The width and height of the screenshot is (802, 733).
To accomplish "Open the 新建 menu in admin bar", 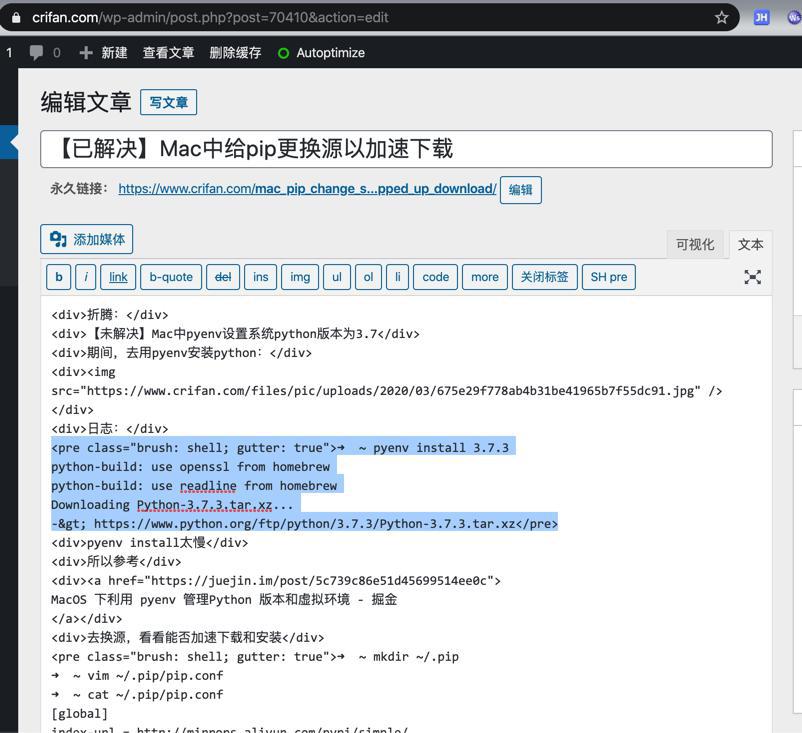I will click(104, 53).
